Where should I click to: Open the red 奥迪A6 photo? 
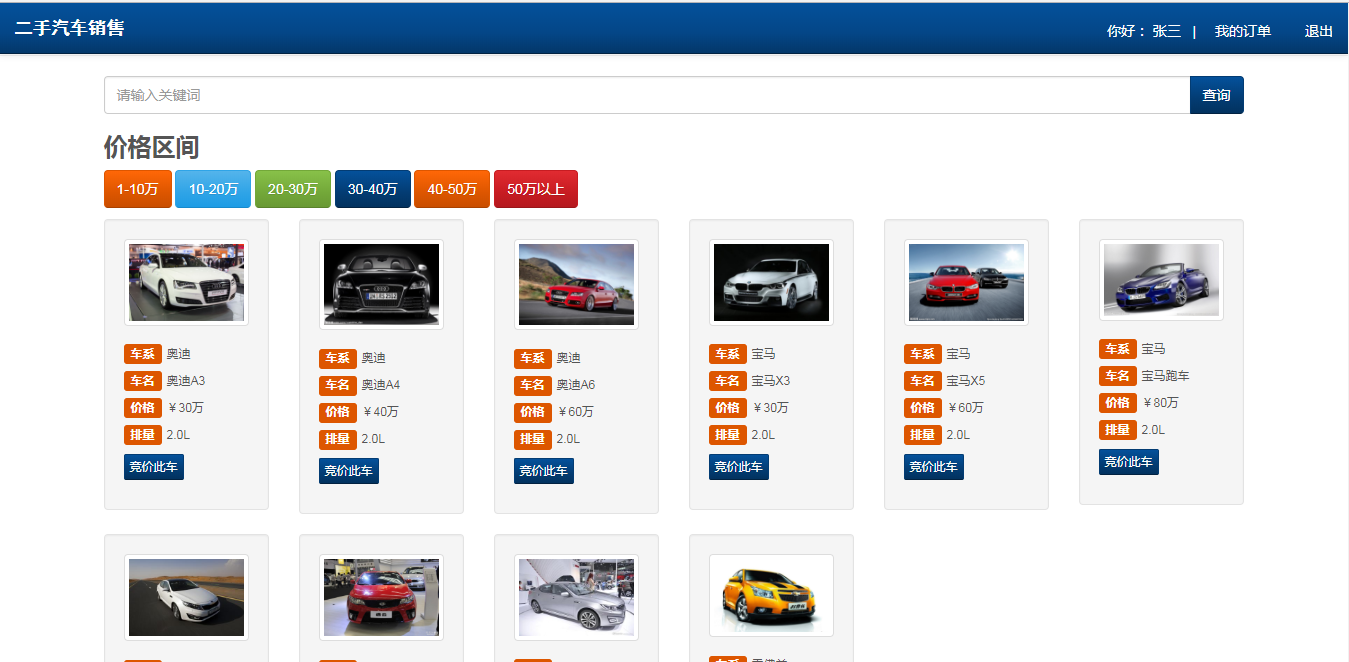tap(576, 285)
